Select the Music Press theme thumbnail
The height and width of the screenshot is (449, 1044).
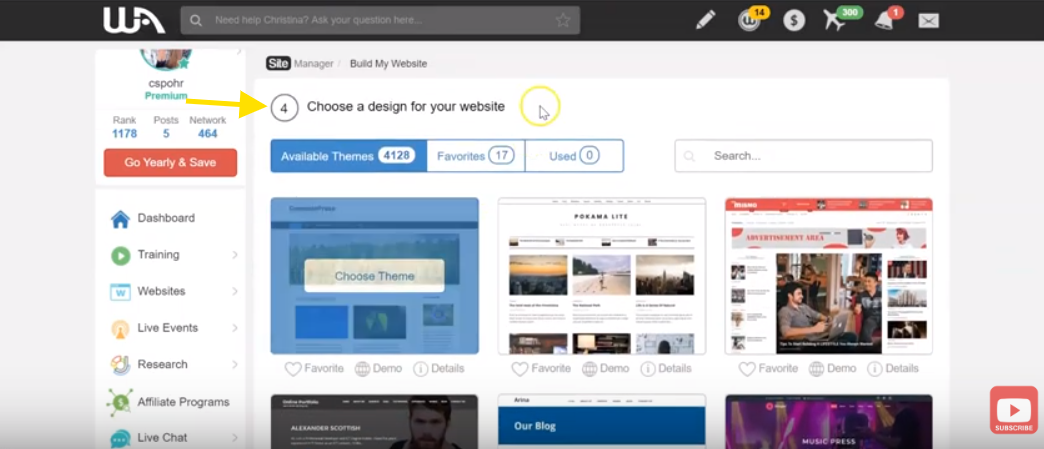point(829,422)
